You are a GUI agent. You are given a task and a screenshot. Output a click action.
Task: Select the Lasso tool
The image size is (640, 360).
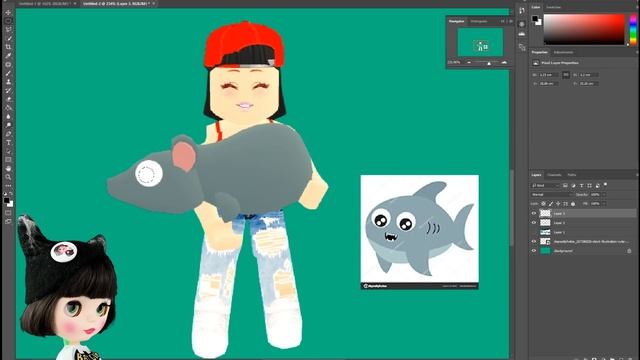click(x=8, y=29)
